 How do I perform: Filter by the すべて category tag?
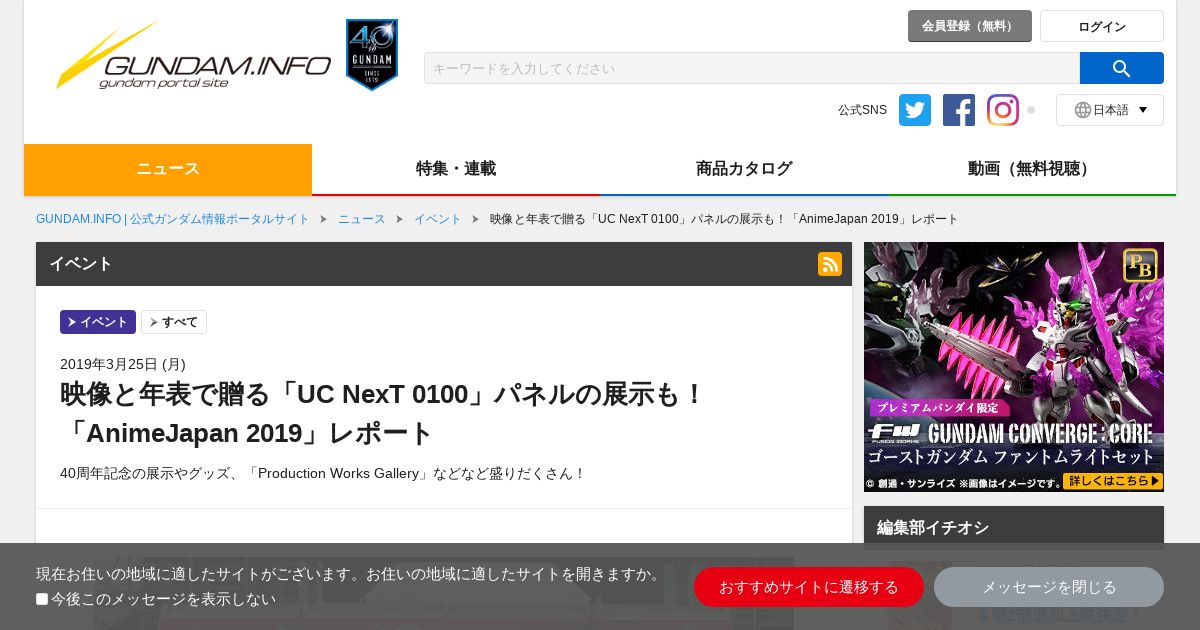174,322
